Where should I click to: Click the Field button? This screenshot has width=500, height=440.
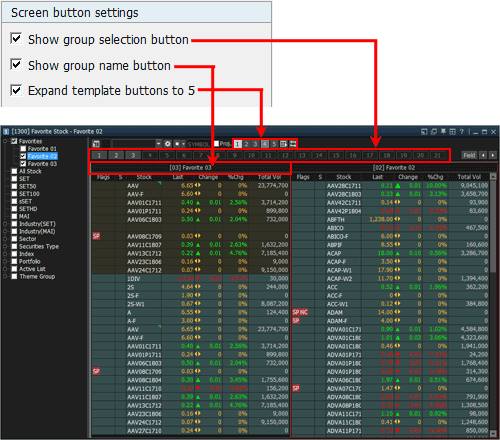coord(469,155)
